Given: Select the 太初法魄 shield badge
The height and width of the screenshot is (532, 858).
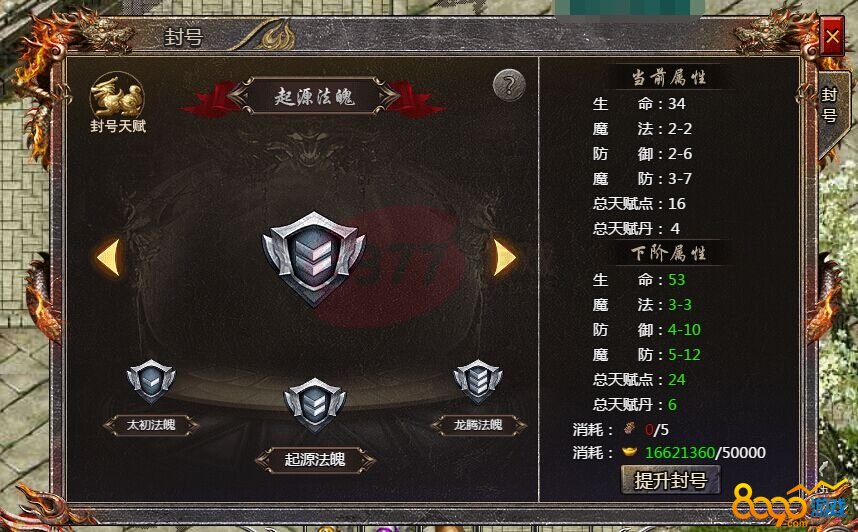Looking at the screenshot, I should 151,380.
